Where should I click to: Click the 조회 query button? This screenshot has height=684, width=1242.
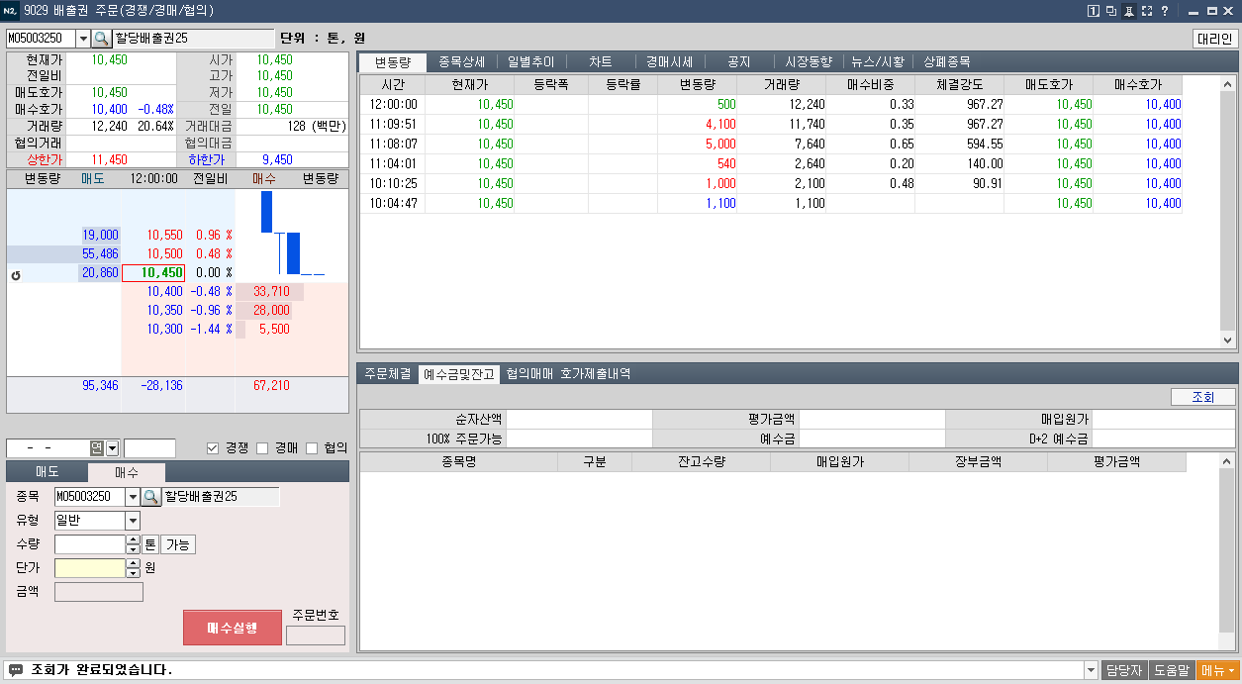(x=1202, y=397)
